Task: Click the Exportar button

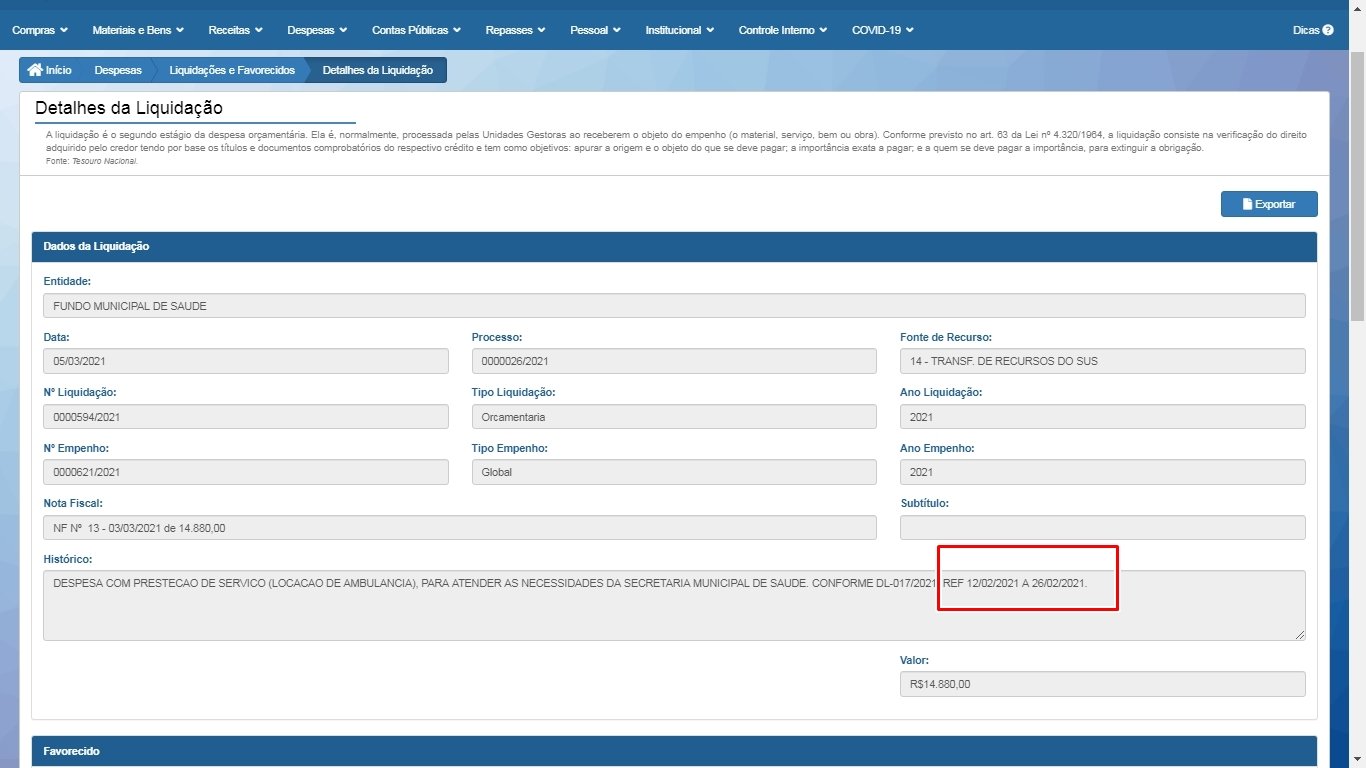Action: 1268,204
